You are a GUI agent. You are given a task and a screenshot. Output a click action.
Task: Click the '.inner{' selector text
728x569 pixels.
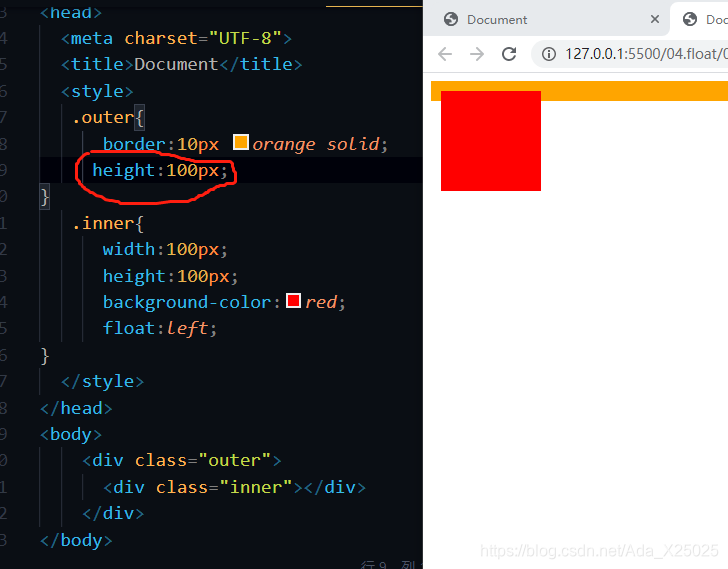pos(108,223)
